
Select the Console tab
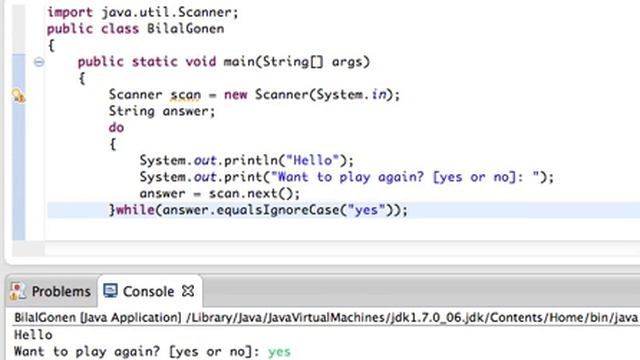click(149, 291)
